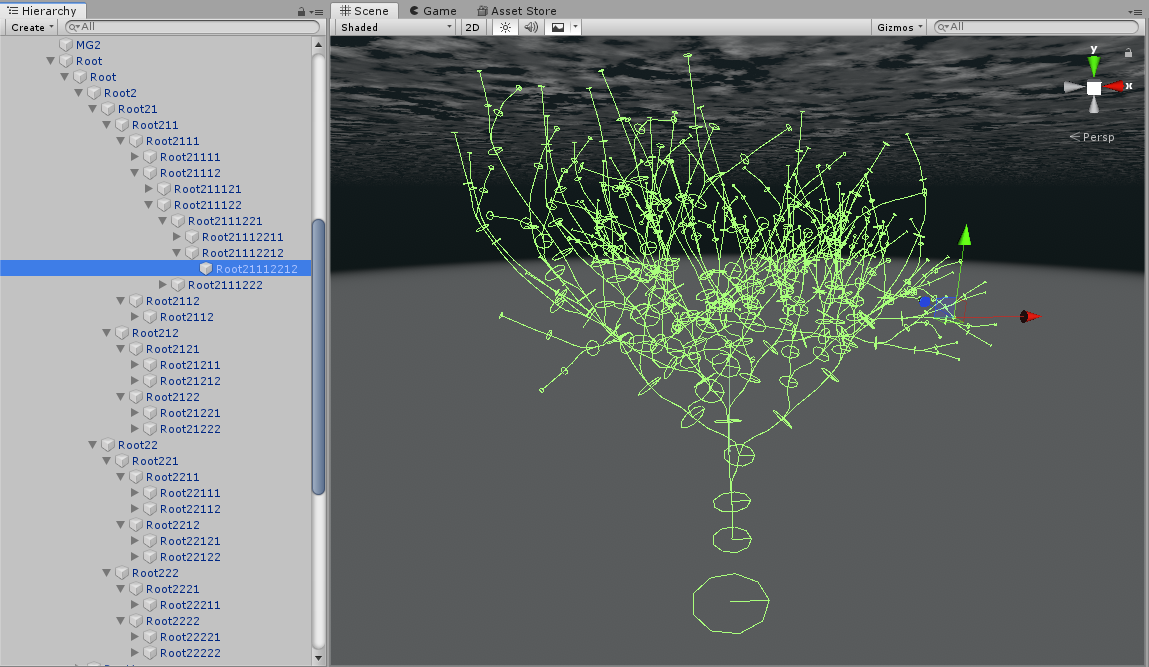Select Root21211 in Hierarchy

(190, 365)
